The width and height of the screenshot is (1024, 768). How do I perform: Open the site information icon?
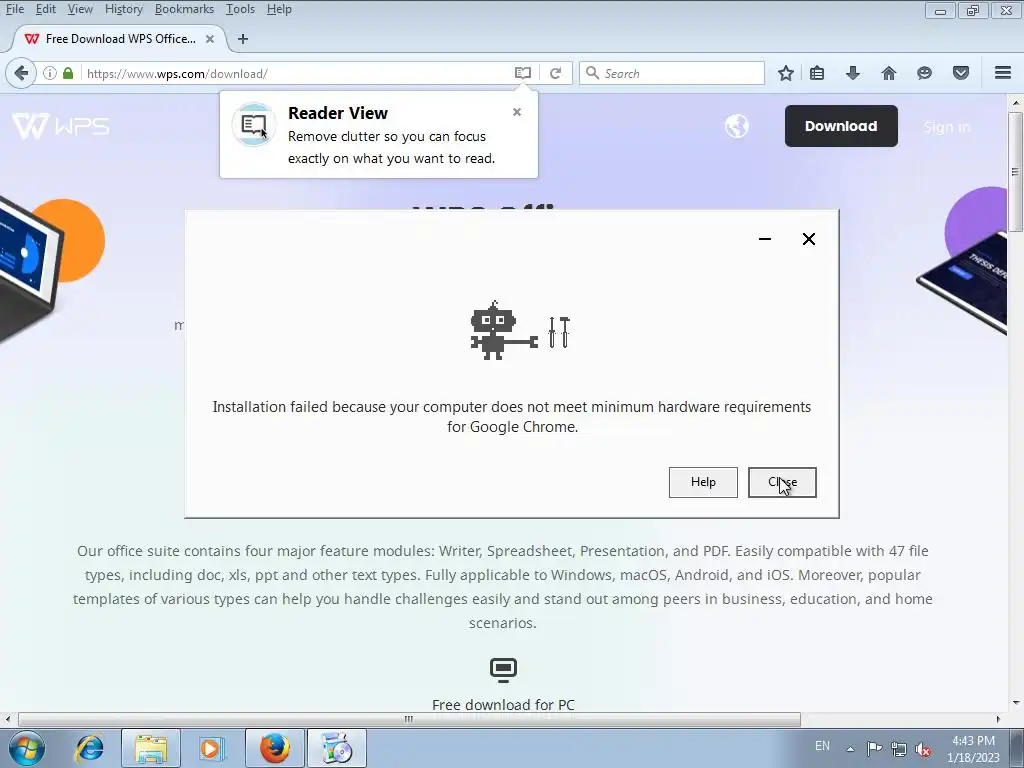pyautogui.click(x=50, y=73)
